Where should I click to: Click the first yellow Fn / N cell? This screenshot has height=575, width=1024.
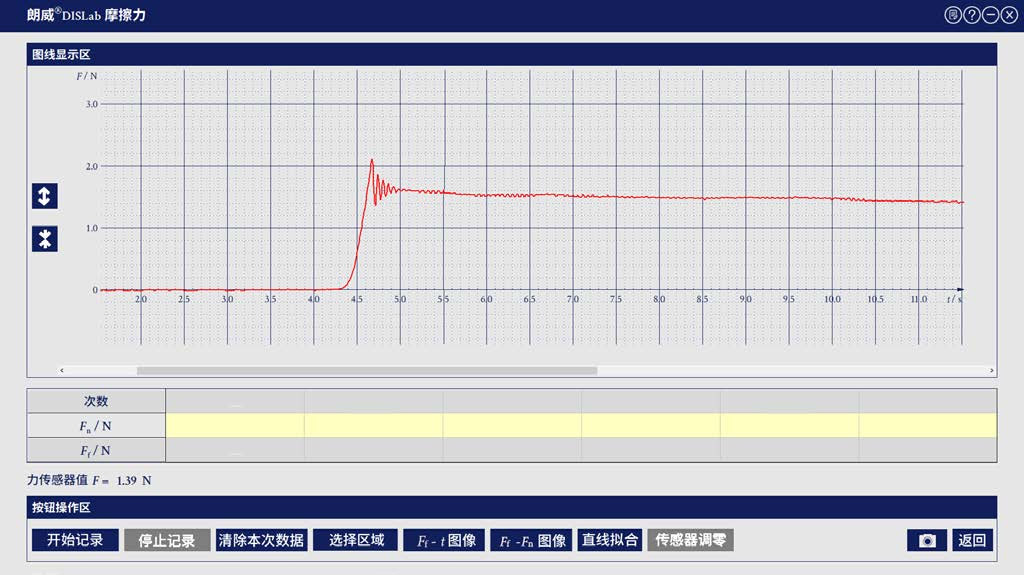(x=235, y=425)
